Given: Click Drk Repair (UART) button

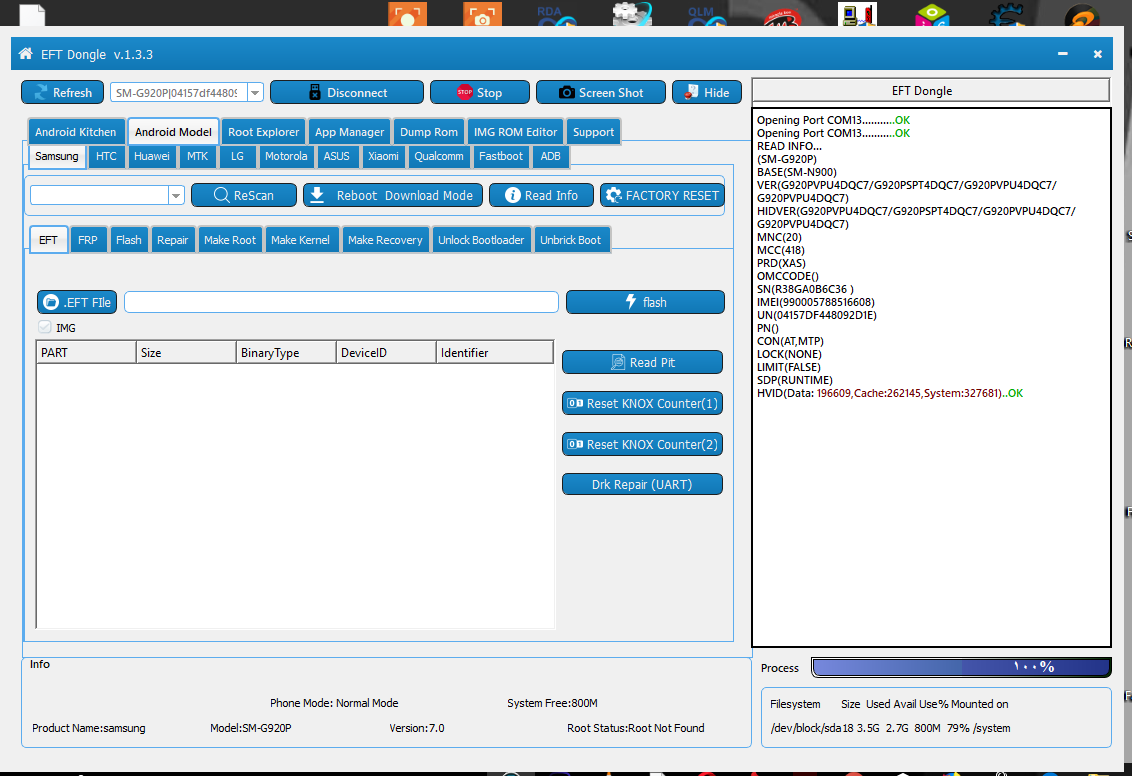Looking at the screenshot, I should (643, 484).
